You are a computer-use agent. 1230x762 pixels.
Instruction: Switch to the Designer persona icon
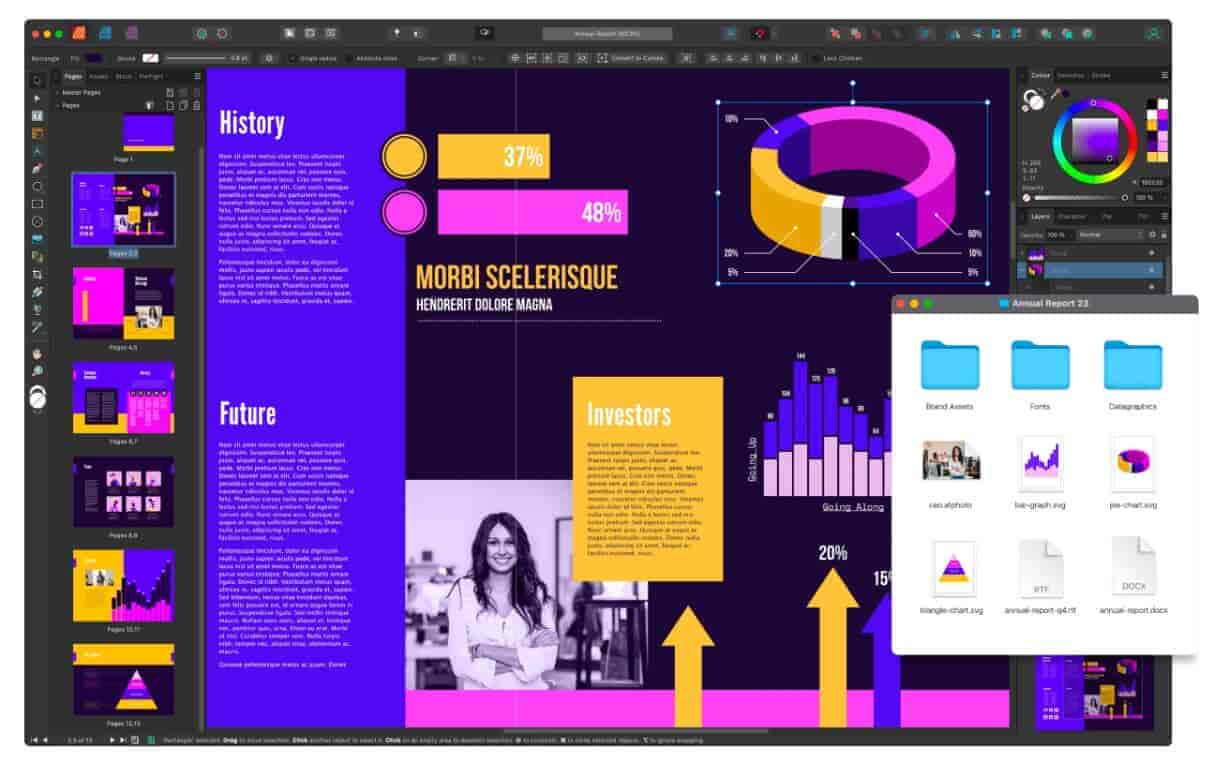(x=105, y=33)
